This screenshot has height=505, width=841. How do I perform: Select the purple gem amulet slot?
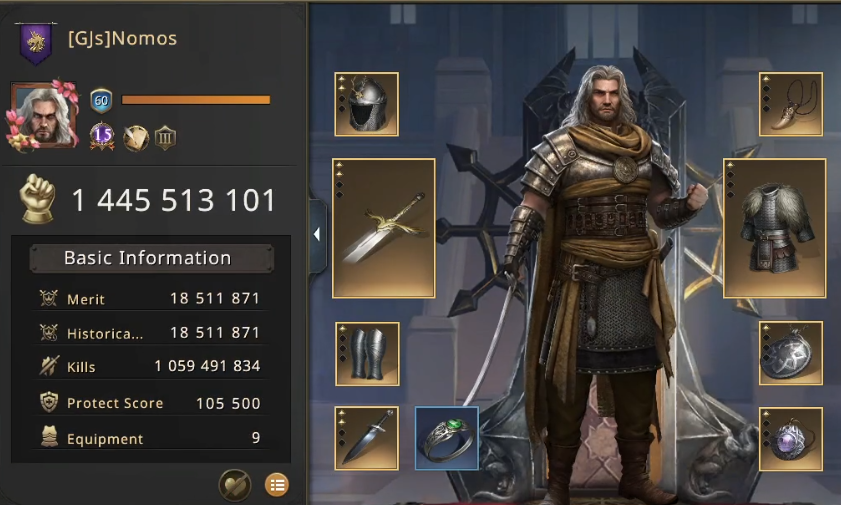click(x=791, y=439)
